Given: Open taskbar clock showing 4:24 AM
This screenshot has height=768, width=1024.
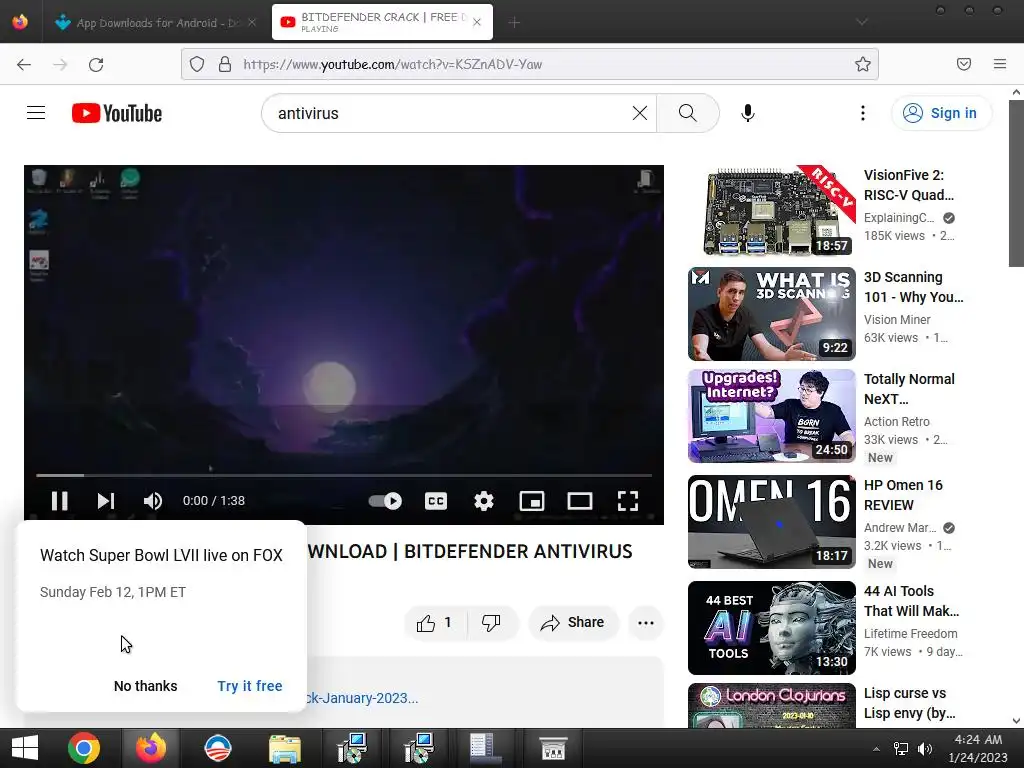Looking at the screenshot, I should coord(978,748).
